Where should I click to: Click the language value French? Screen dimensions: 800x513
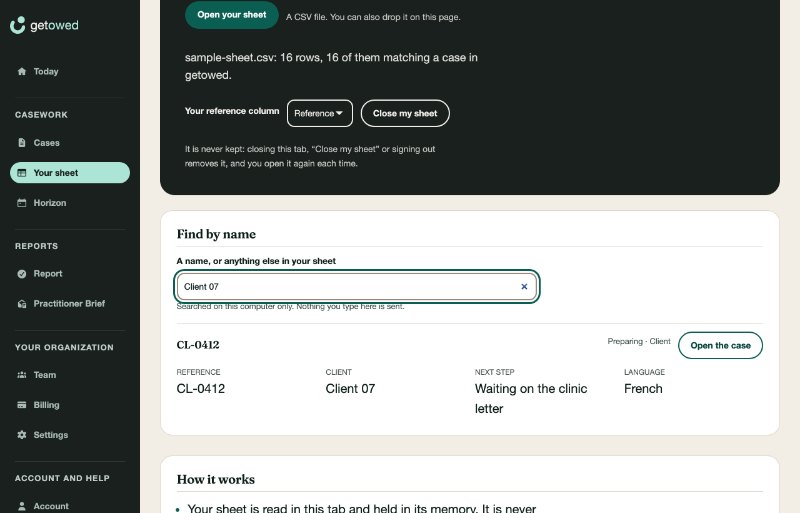click(643, 388)
